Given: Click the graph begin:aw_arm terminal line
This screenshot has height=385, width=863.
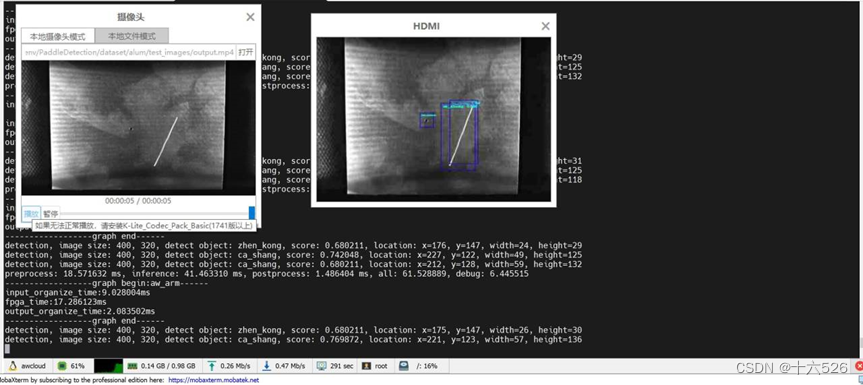Looking at the screenshot, I should 106,283.
